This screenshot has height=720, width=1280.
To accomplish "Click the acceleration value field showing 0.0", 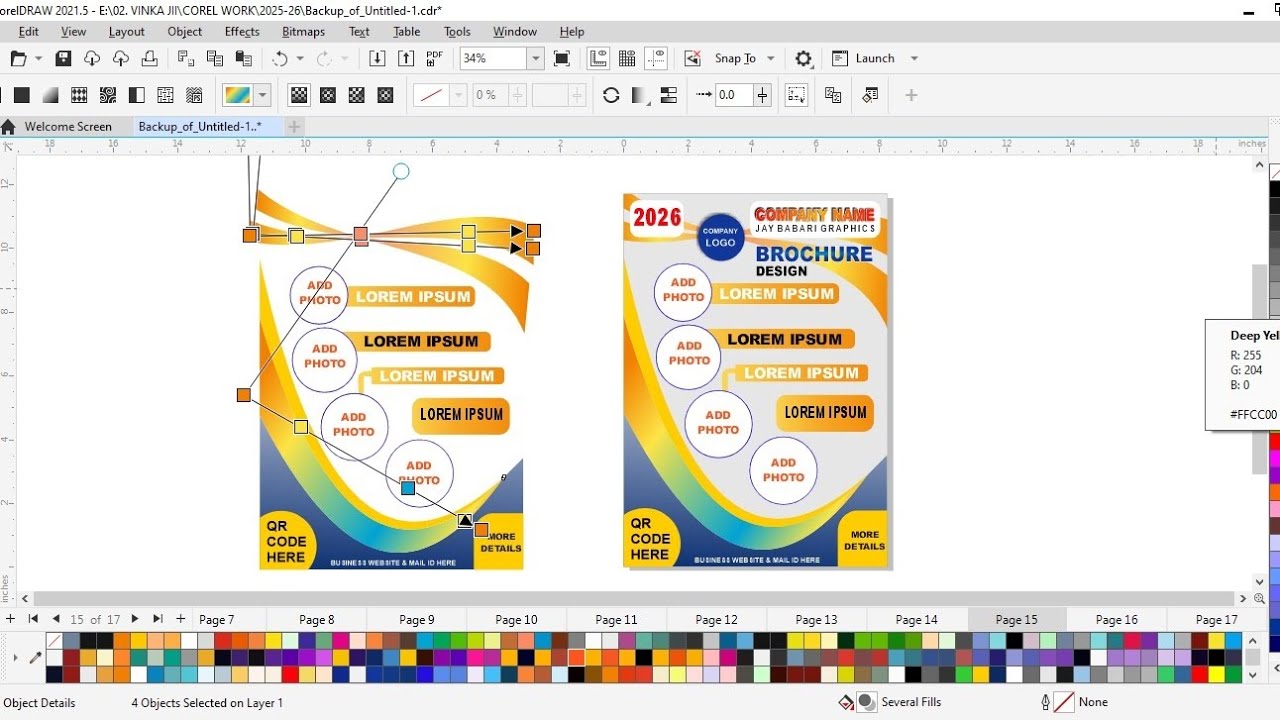I will point(734,95).
